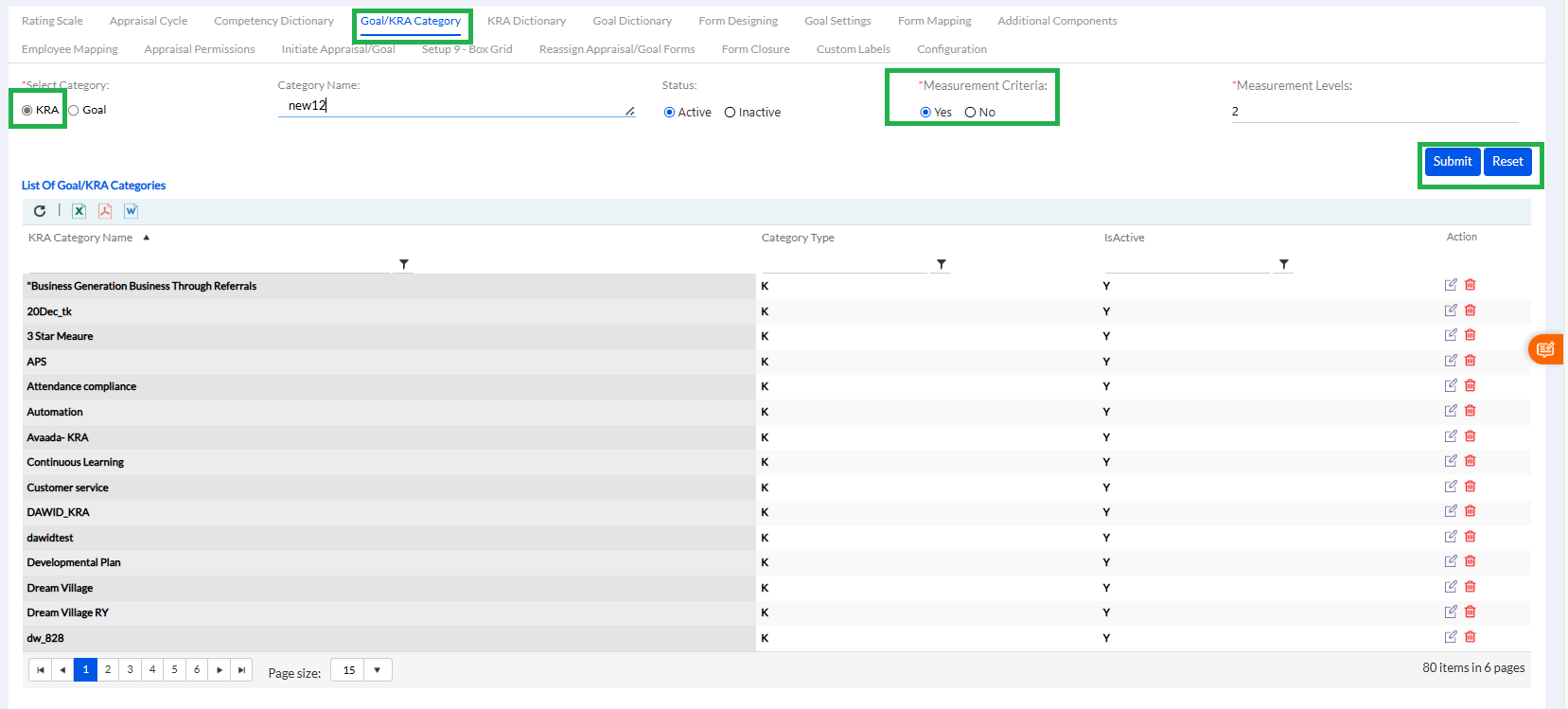Open filter for KRA Category Name column
Viewport: 1568px width, 709px height.
click(x=404, y=264)
